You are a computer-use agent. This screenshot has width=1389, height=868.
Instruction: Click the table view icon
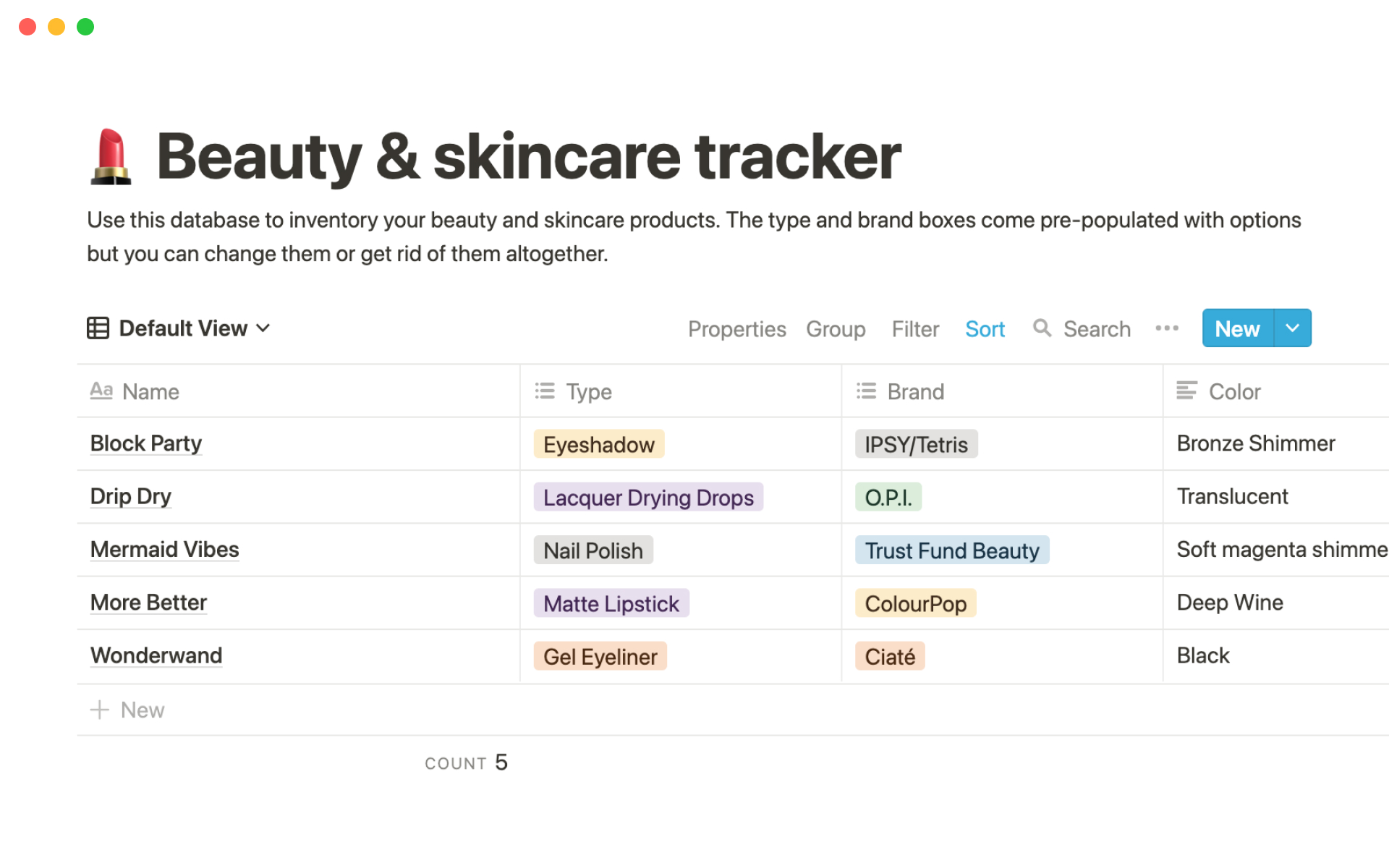(x=98, y=328)
